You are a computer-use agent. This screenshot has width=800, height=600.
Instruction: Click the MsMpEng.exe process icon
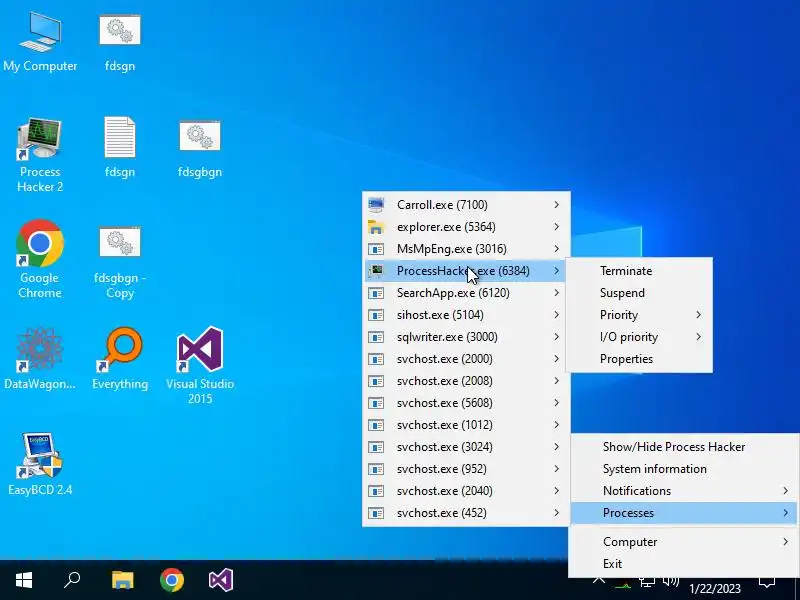click(376, 249)
